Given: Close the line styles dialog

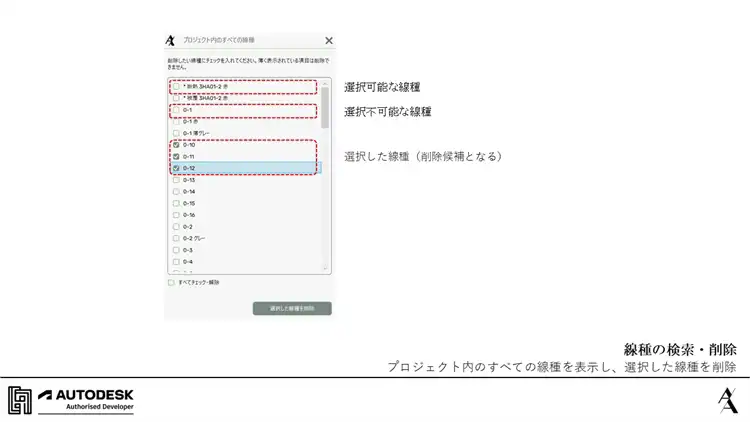Looking at the screenshot, I should pyautogui.click(x=329, y=41).
